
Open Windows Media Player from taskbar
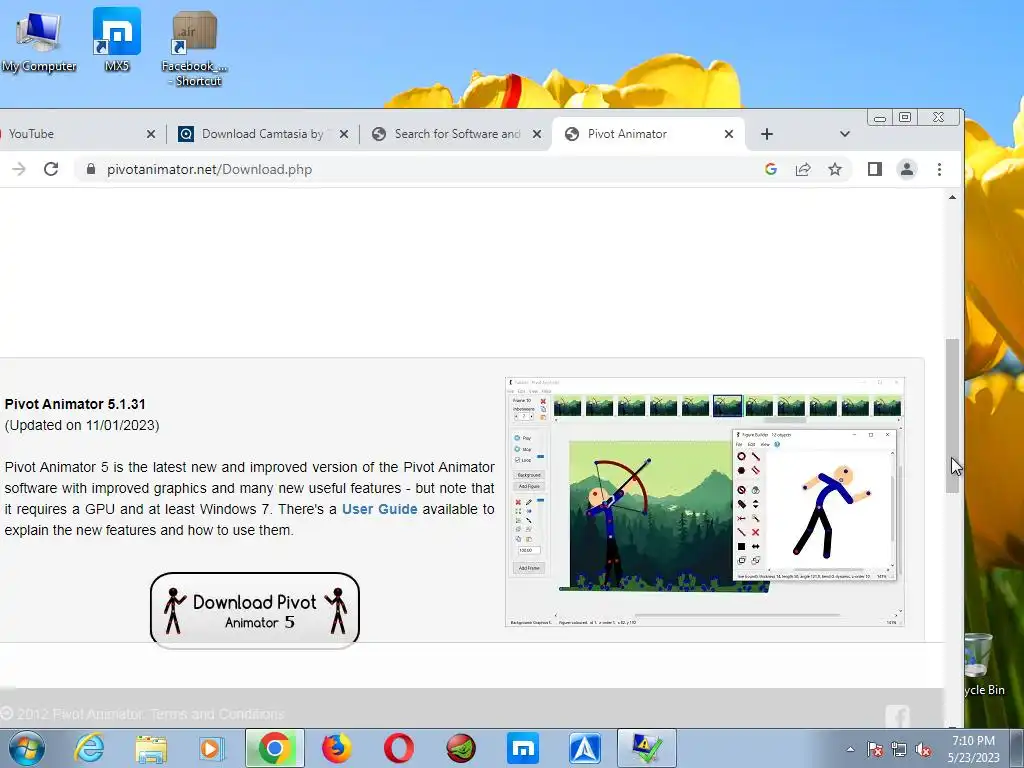tap(212, 748)
